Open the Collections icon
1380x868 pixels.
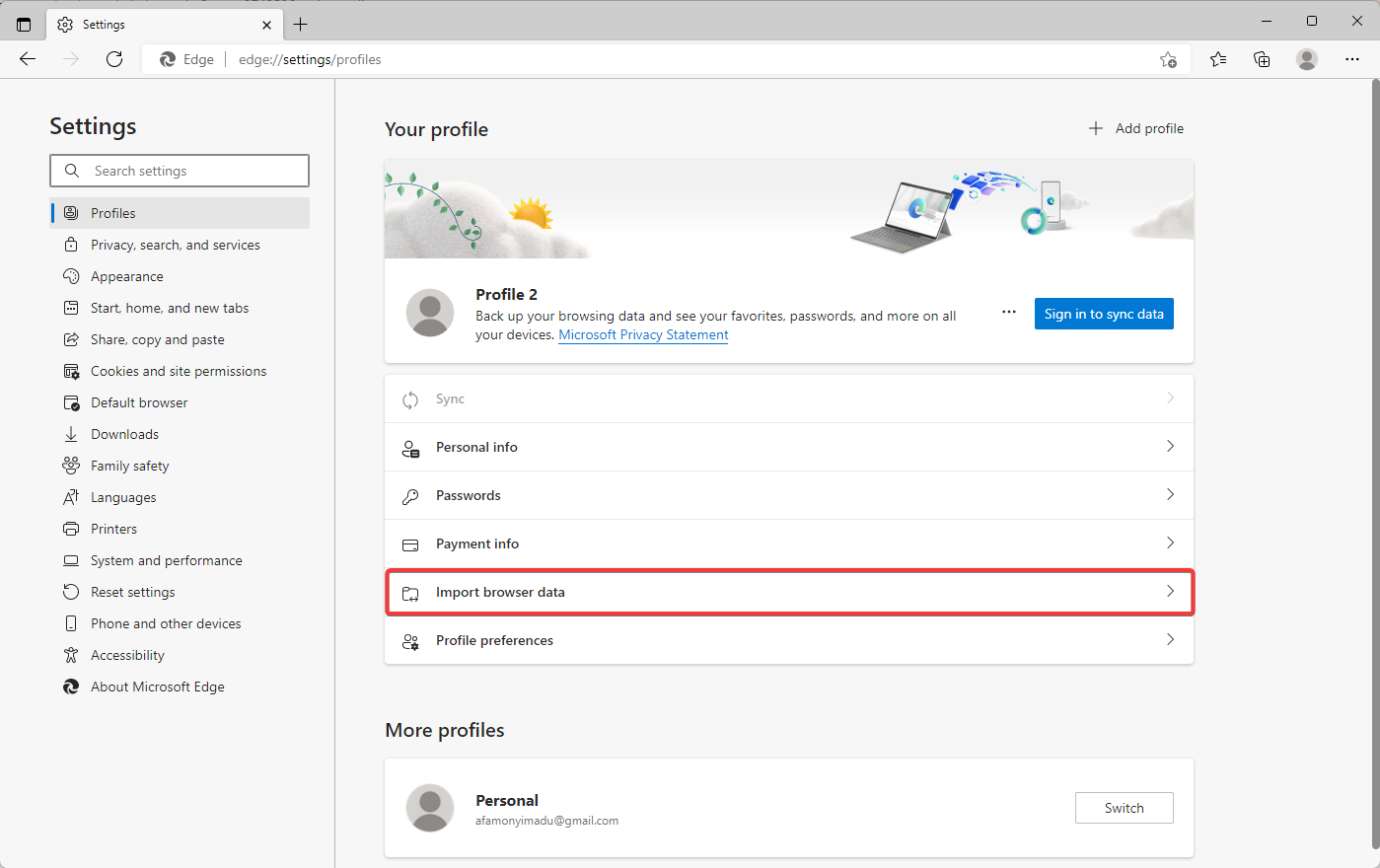tap(1262, 59)
